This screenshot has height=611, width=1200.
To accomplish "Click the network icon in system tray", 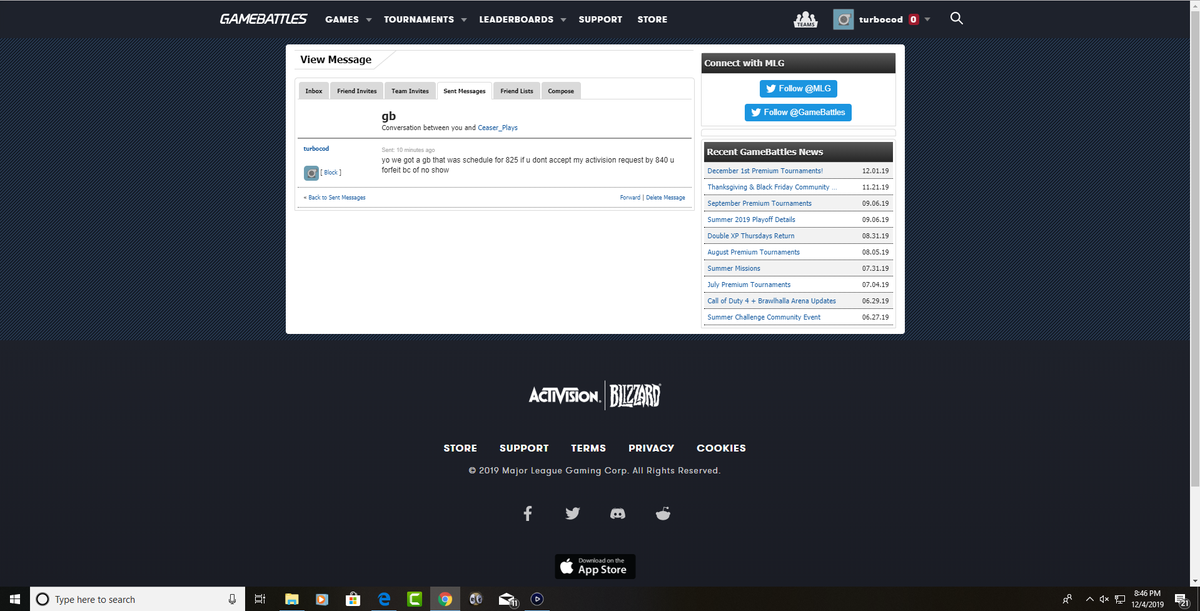I will 1120,599.
